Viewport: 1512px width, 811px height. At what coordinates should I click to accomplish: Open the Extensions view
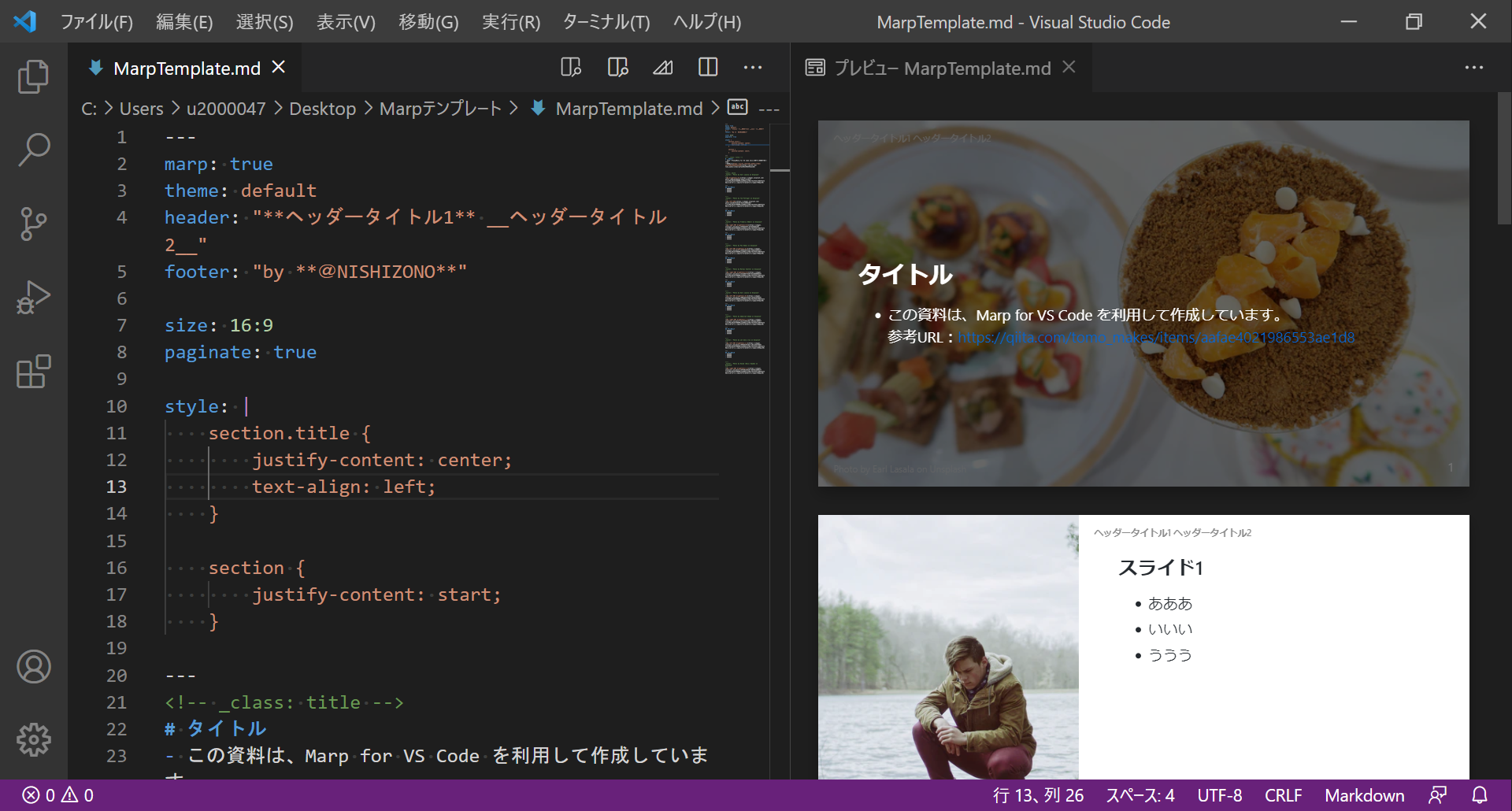coord(33,372)
